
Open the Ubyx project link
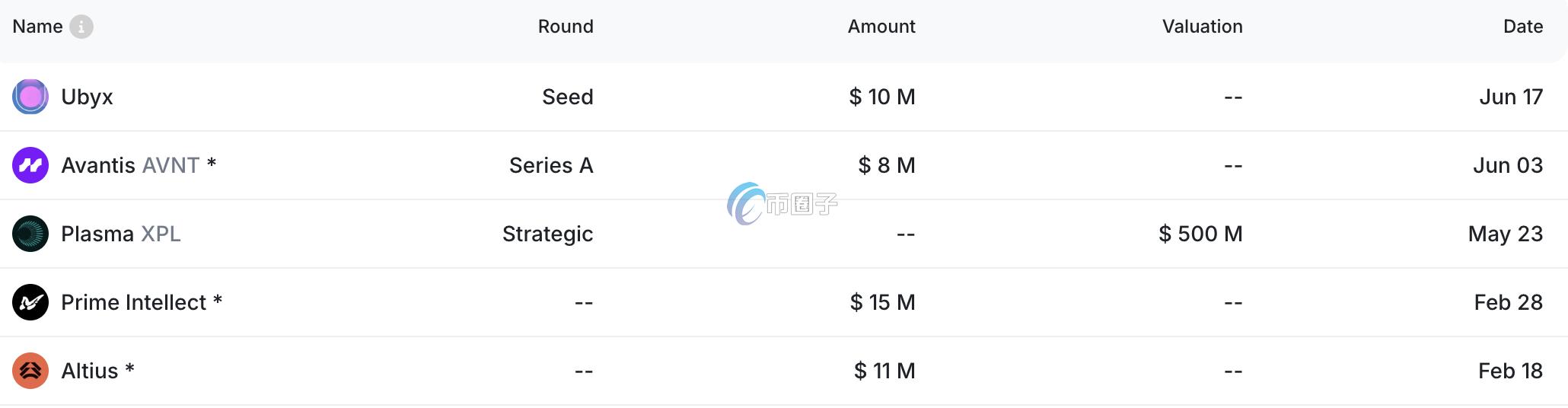tap(87, 97)
